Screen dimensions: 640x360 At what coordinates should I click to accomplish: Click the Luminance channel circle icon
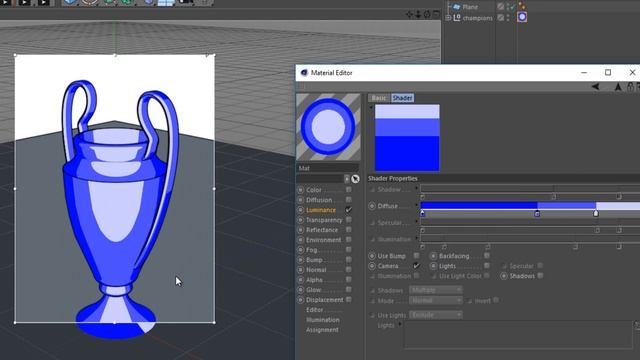coord(301,210)
